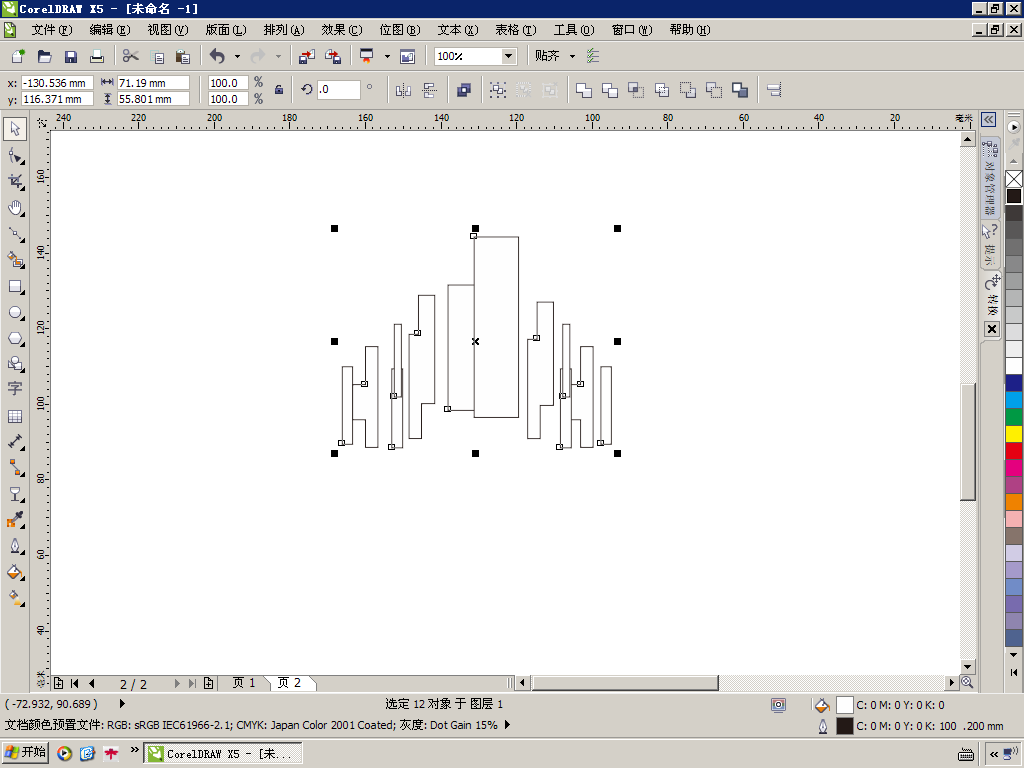Switch to 页 1 tab
The image size is (1024, 768).
244,683
